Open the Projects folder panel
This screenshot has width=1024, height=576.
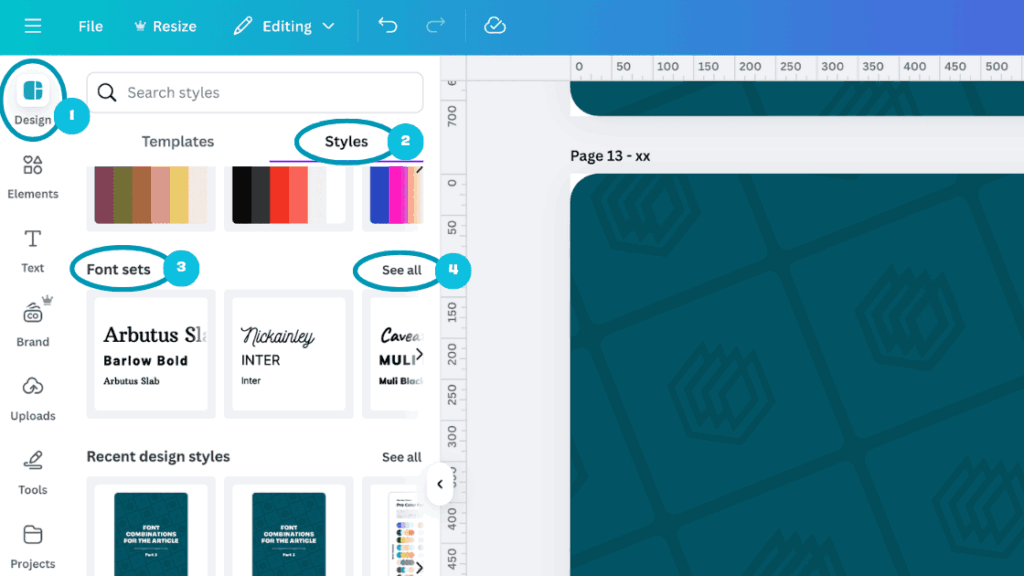pos(33,545)
